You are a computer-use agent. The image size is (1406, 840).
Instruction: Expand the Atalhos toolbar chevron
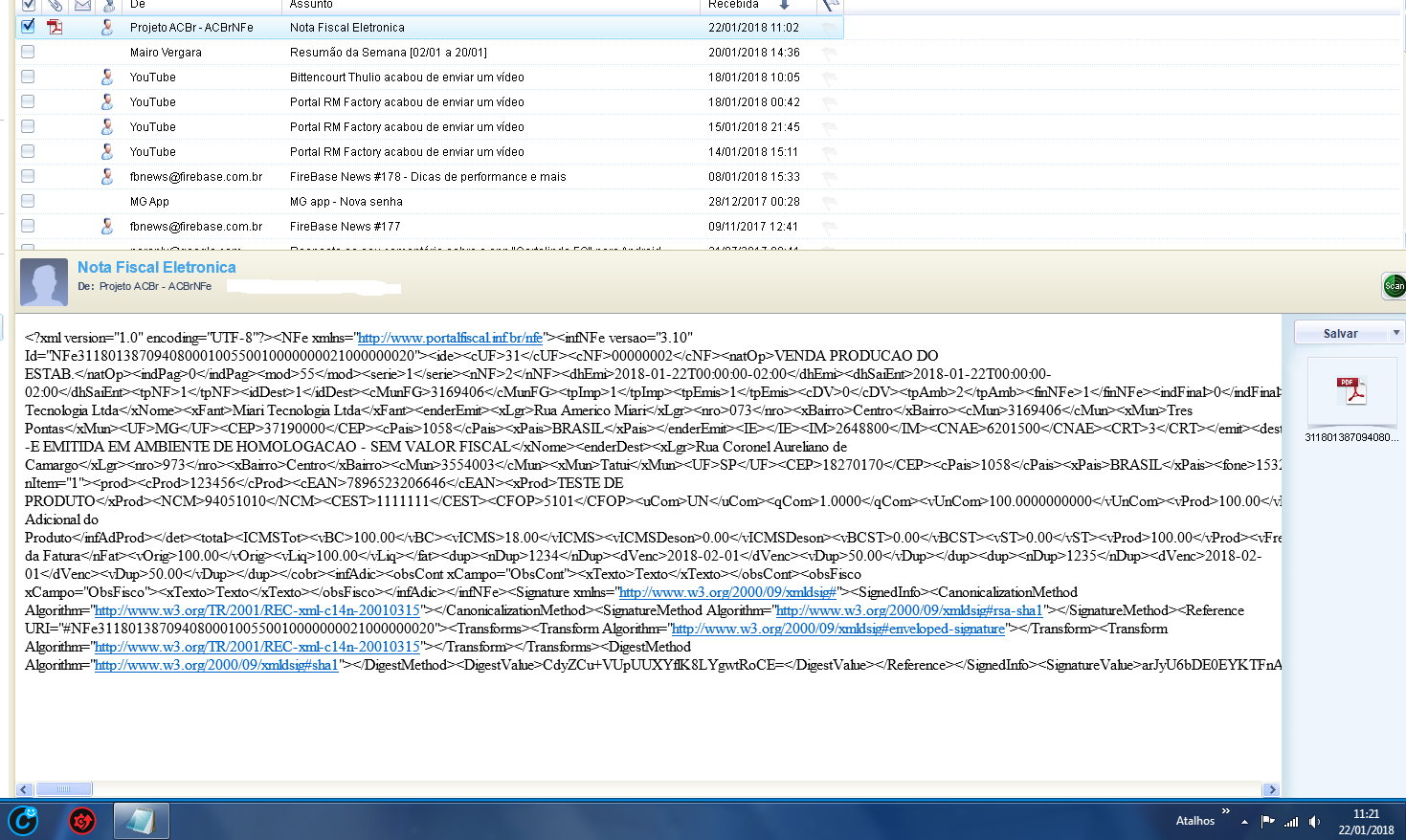[1225, 811]
